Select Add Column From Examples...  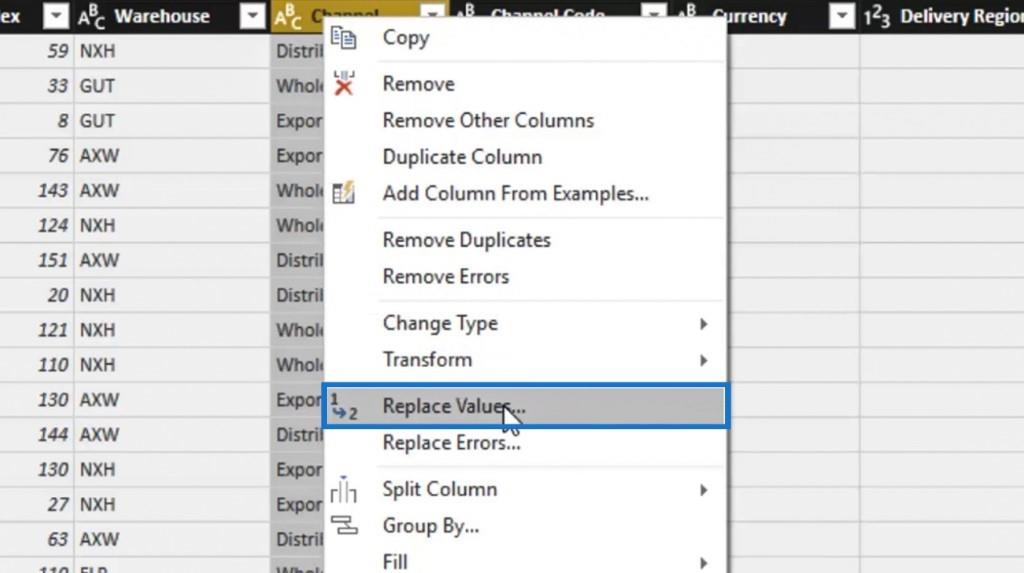[x=525, y=193]
